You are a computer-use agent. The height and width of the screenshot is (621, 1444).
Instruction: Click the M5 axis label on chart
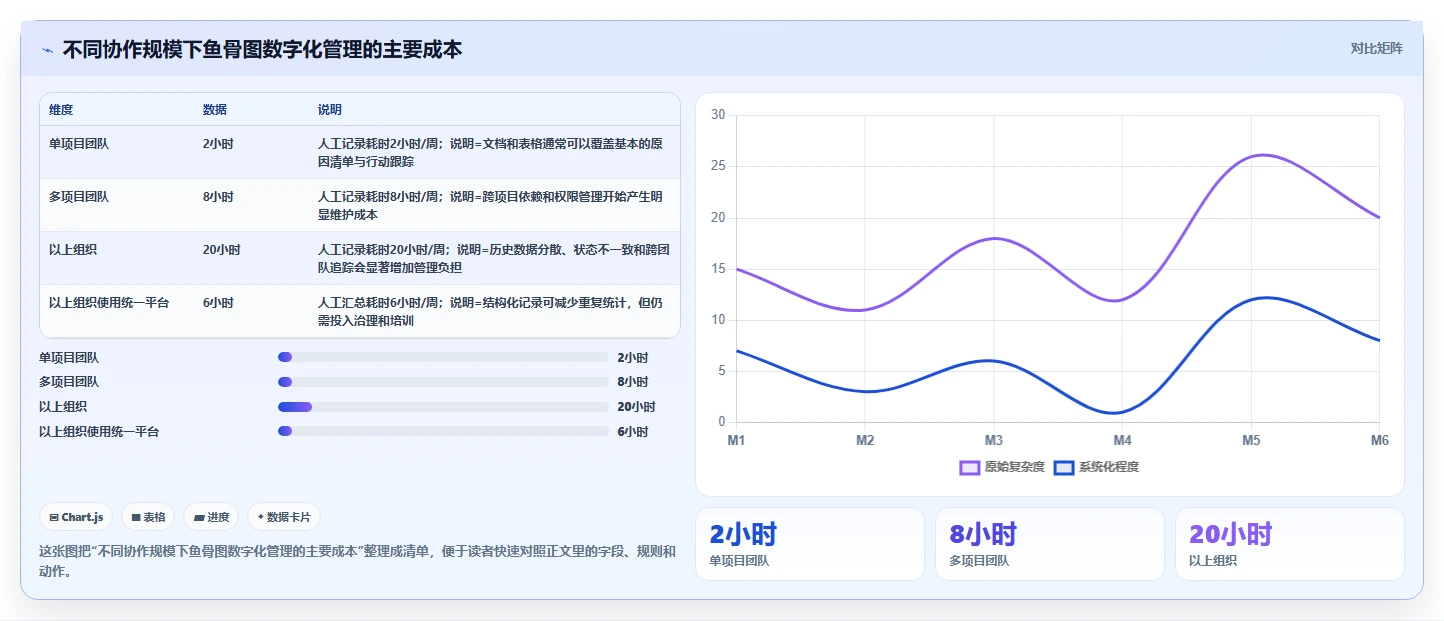(x=1251, y=440)
